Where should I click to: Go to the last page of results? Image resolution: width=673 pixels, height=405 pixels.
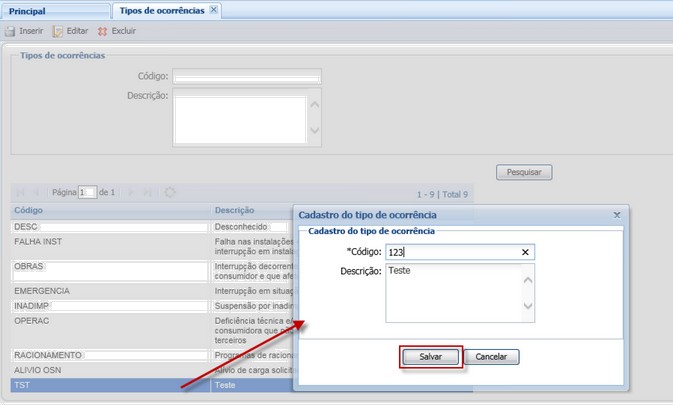[147, 192]
